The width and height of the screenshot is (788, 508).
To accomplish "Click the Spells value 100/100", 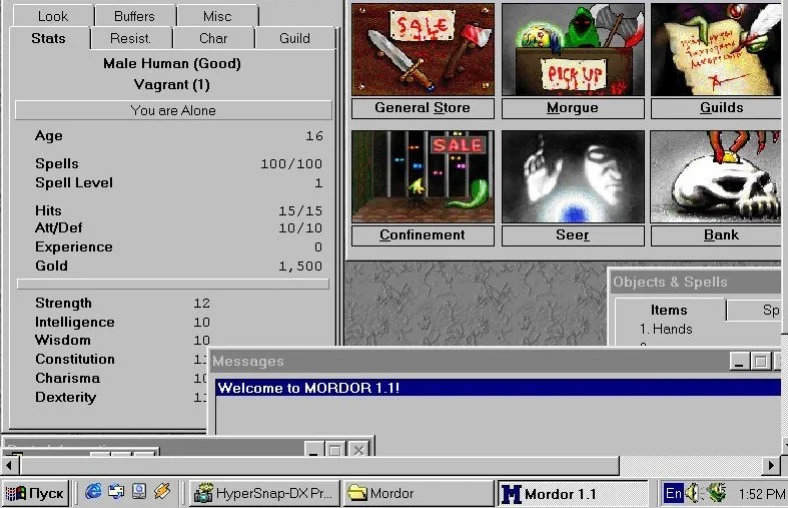I will click(291, 164).
